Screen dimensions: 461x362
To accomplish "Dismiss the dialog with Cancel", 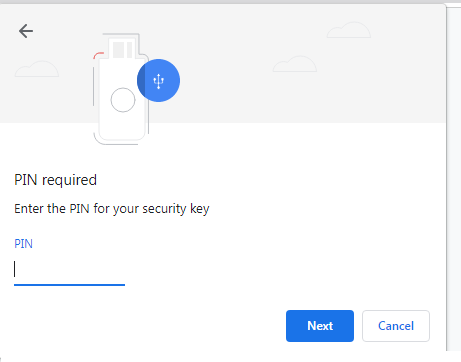I will click(396, 326).
